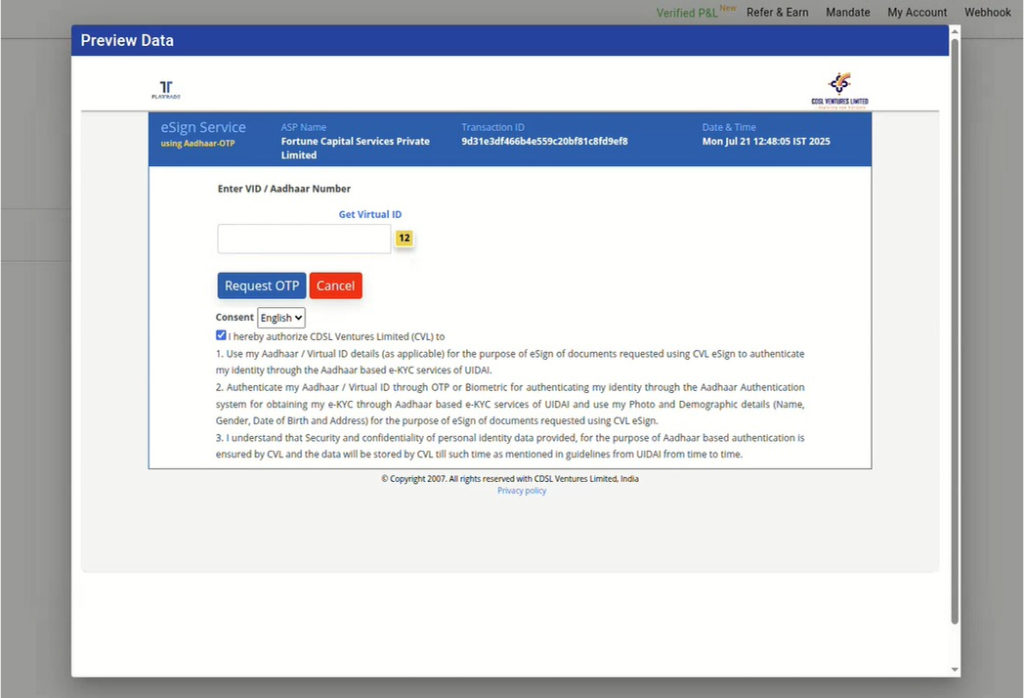Uncheck the CVL authorization consent checkbox

tap(221, 335)
